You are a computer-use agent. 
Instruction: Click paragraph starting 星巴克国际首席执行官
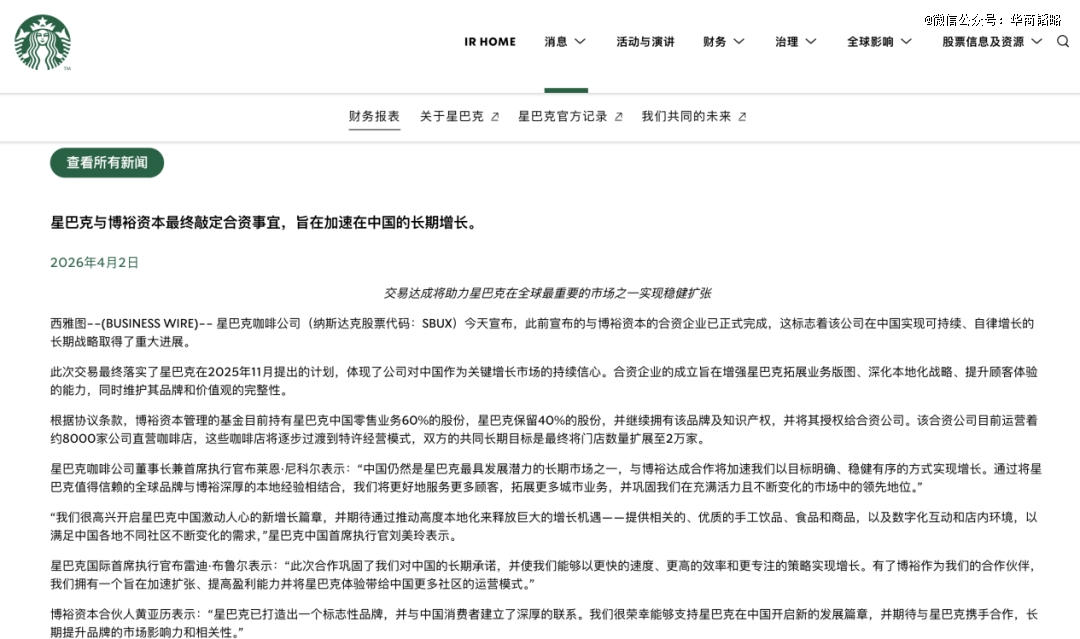click(x=543, y=575)
